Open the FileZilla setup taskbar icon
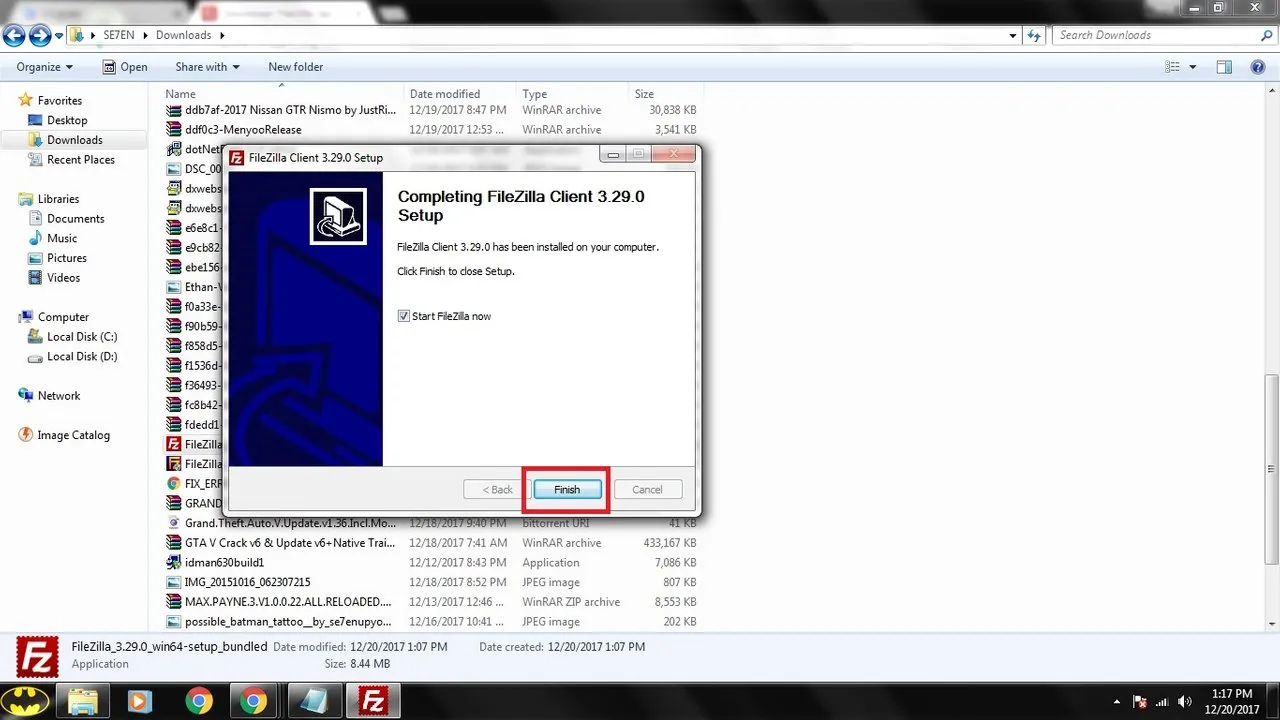The width and height of the screenshot is (1280, 720). click(373, 701)
